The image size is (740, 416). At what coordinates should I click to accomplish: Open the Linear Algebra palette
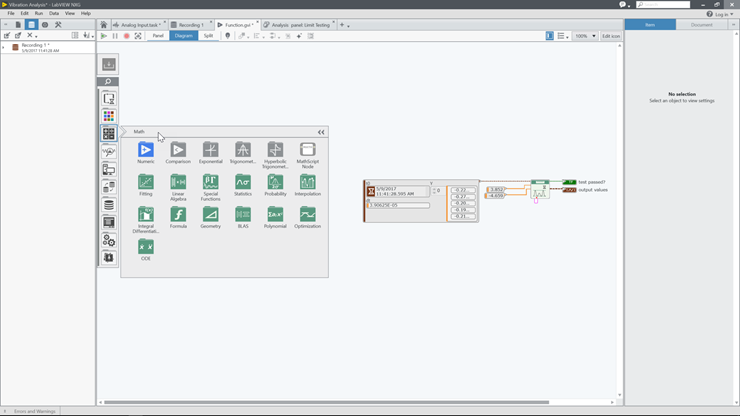pyautogui.click(x=178, y=182)
